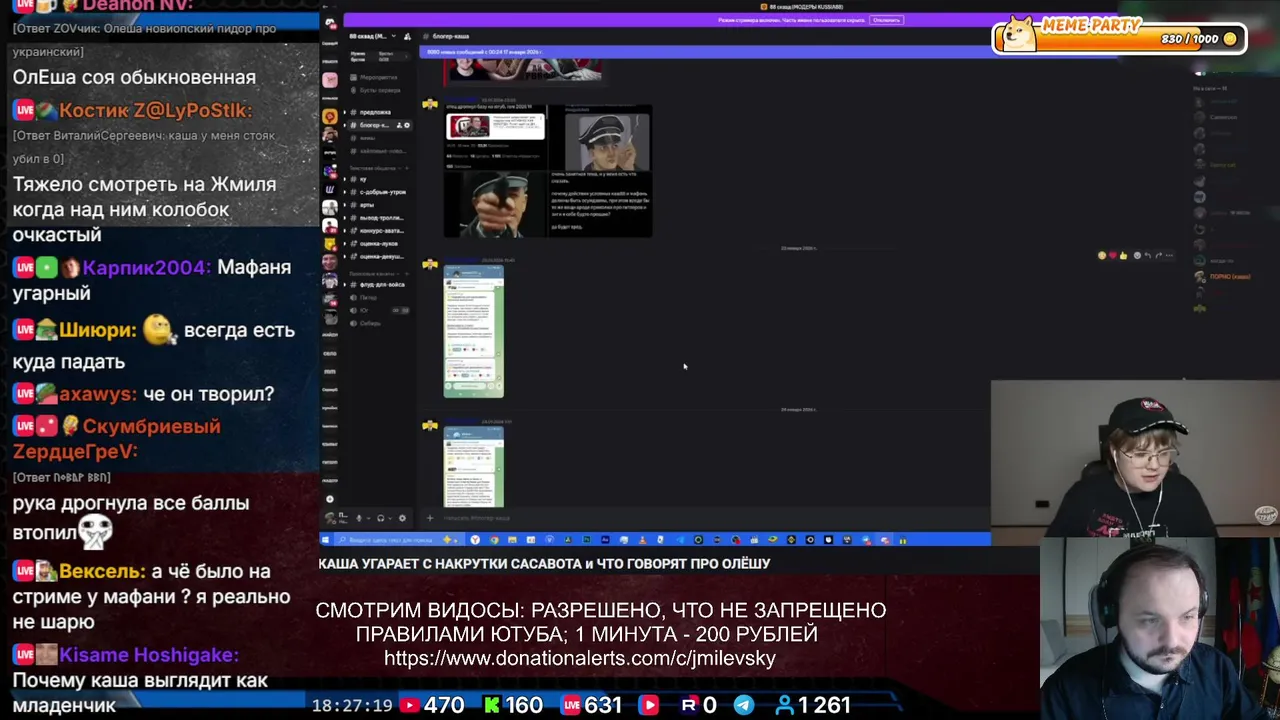This screenshot has width=1280, height=720.
Task: Open user settings gear icon
Action: click(402, 518)
